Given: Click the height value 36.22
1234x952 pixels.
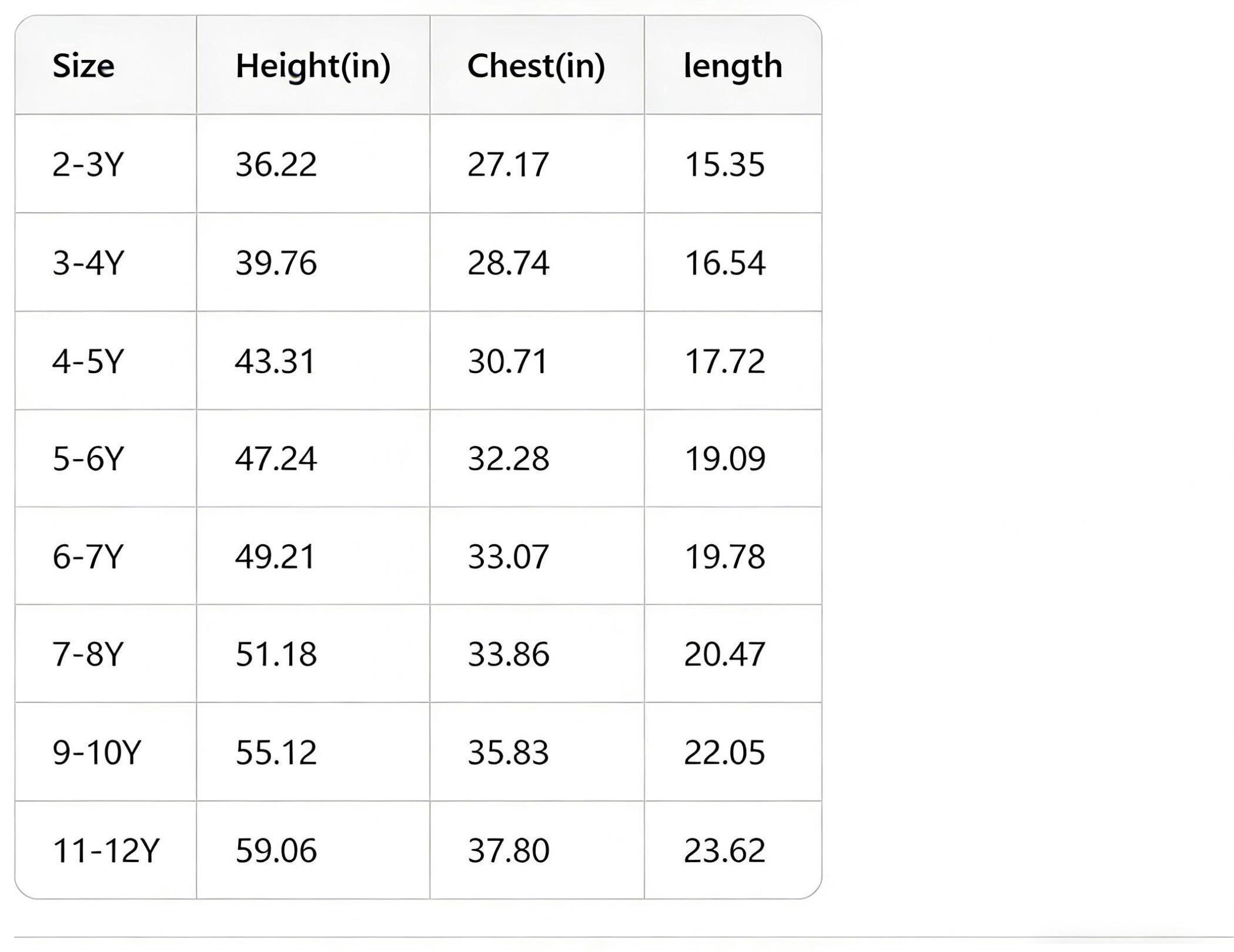Looking at the screenshot, I should (276, 165).
